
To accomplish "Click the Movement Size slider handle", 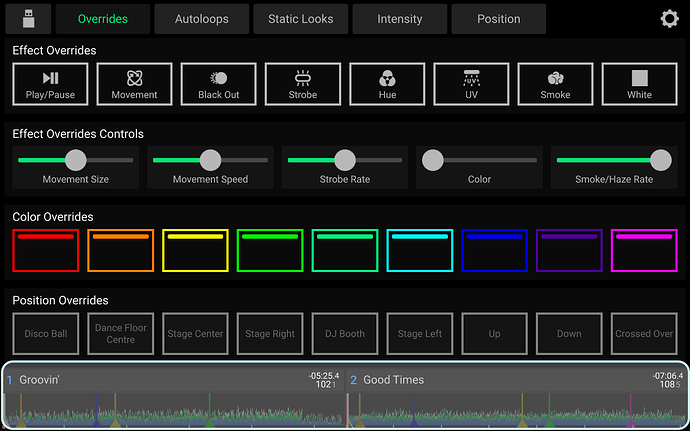I will (76, 160).
